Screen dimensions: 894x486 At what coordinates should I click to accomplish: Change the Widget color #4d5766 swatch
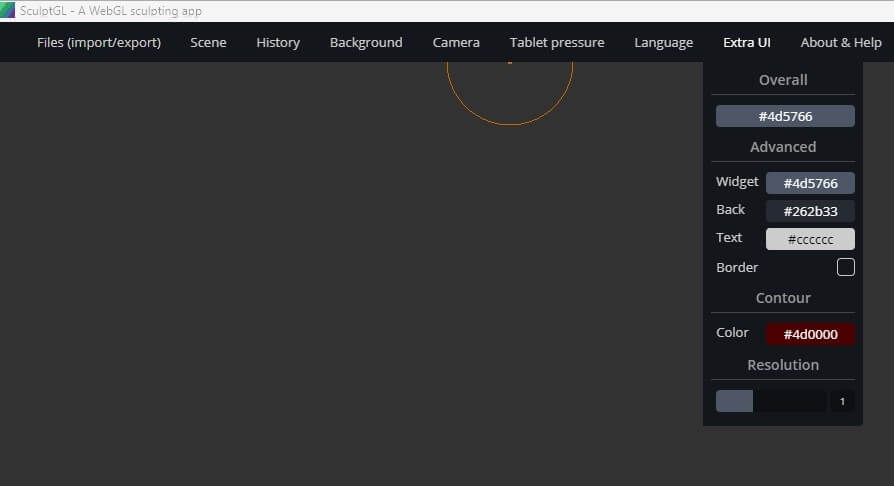click(810, 183)
